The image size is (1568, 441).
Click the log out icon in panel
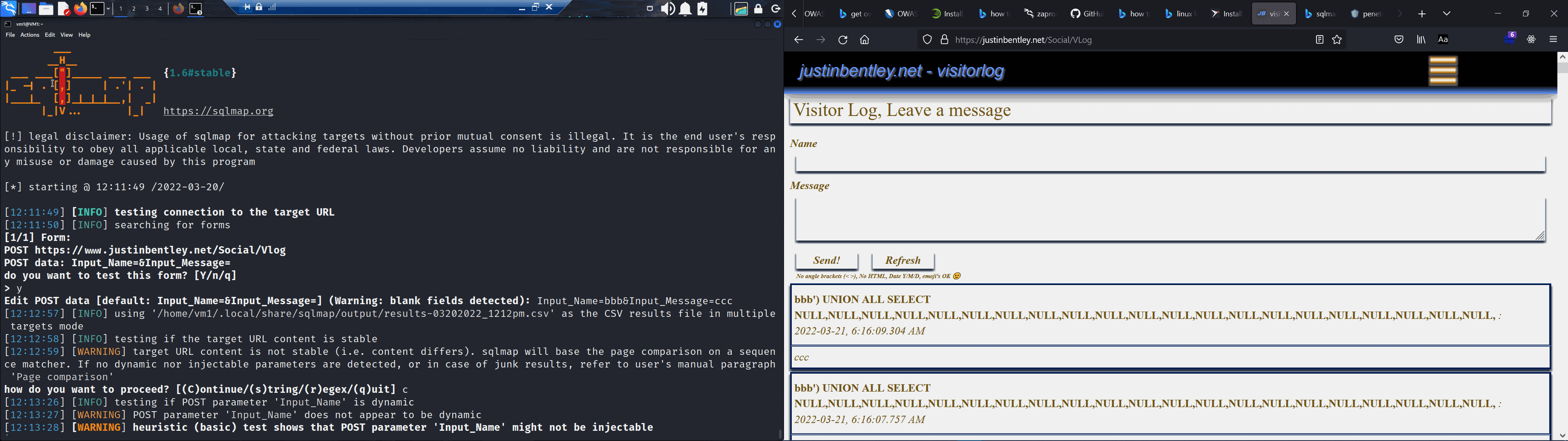[775, 9]
